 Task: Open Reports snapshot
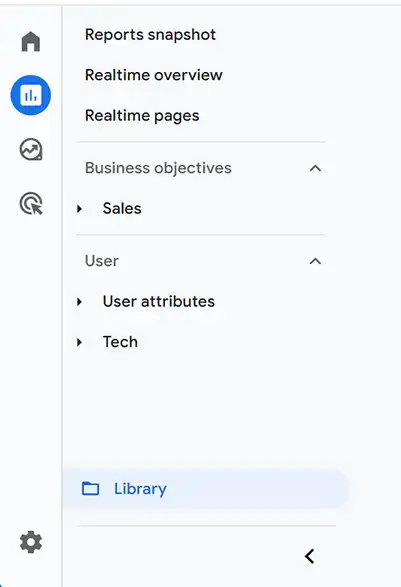tap(150, 35)
